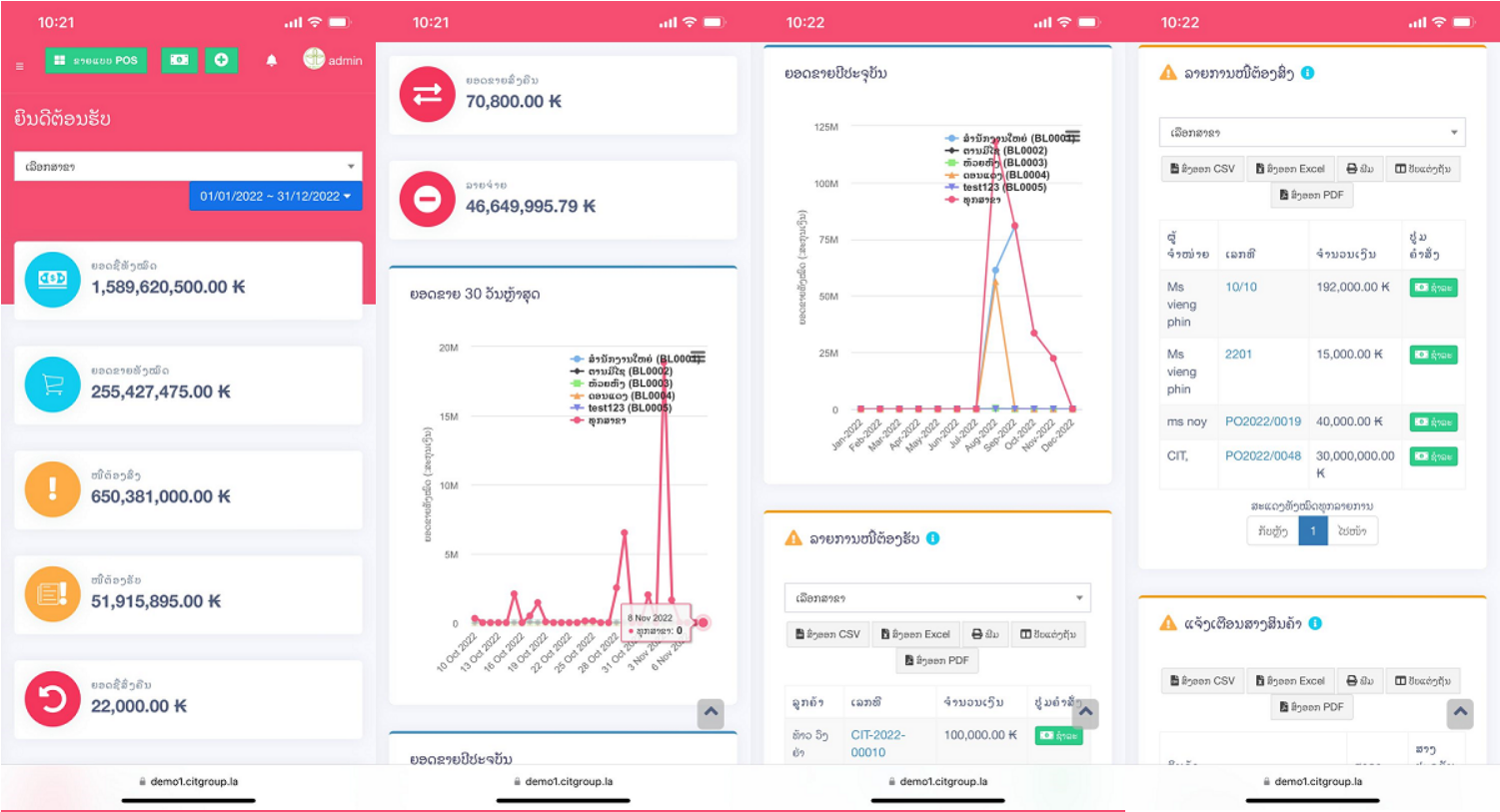Screen dimensions: 1500x812
Task: Click the green cash icon button in header
Action: (x=179, y=60)
